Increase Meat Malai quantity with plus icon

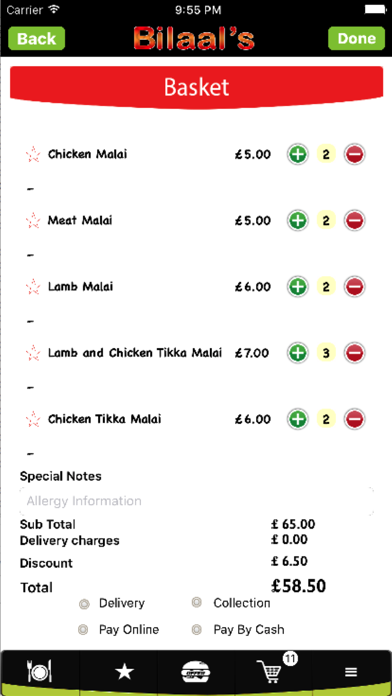click(x=297, y=221)
